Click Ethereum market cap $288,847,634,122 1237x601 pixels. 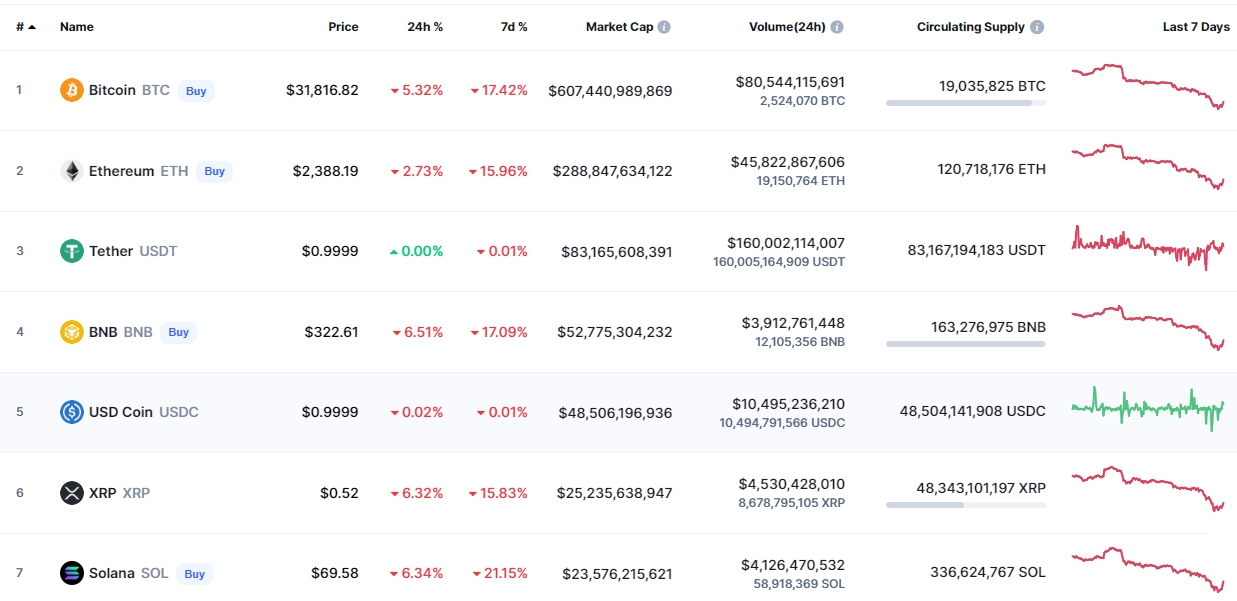tap(613, 171)
